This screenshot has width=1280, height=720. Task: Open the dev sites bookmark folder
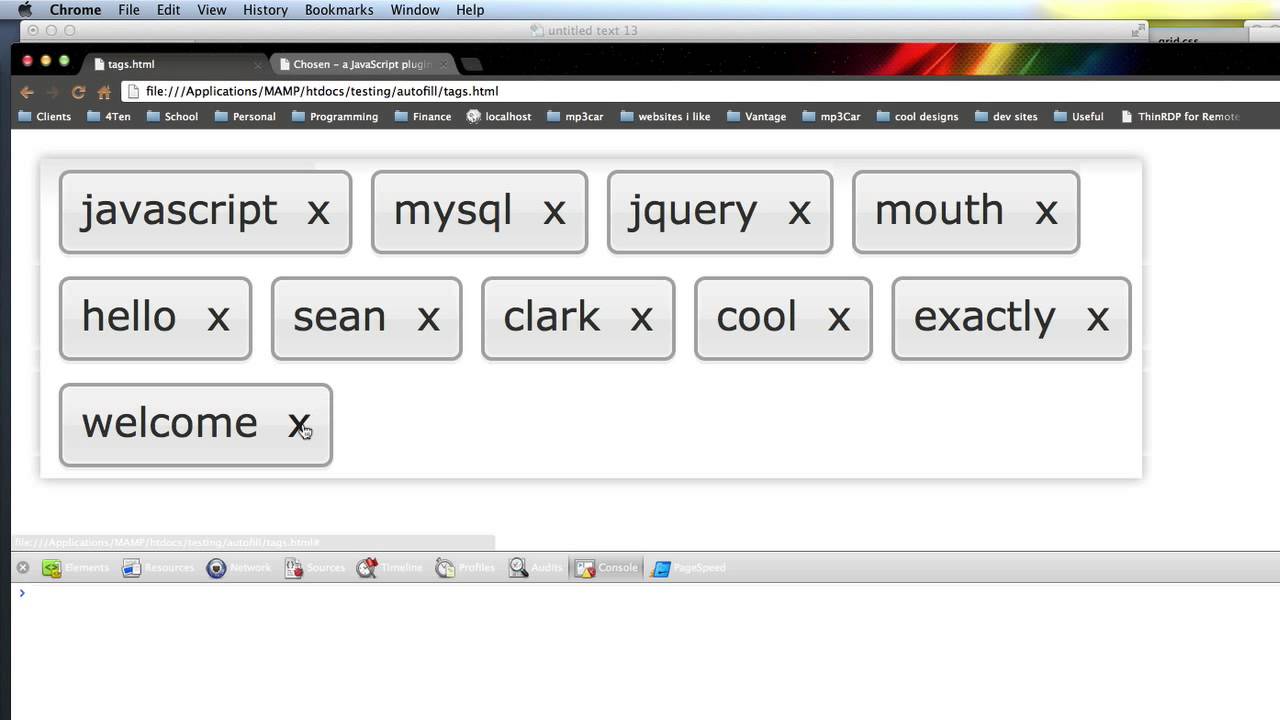[1006, 117]
